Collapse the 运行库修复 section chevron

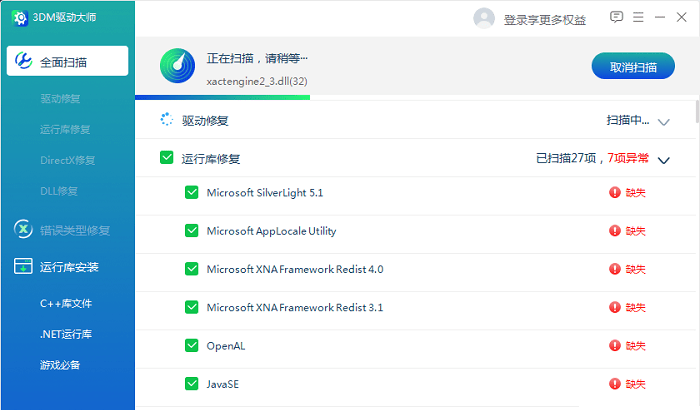point(663,159)
